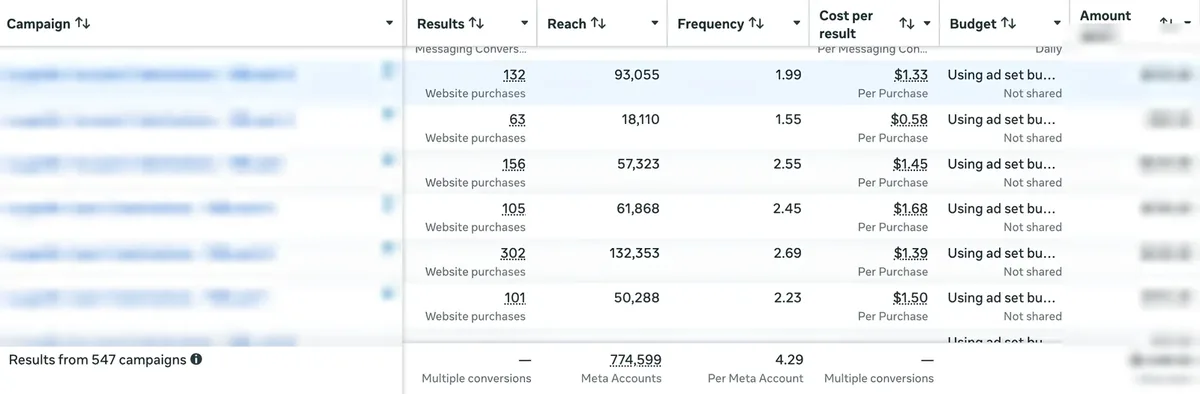Click the 1.55 frequency value

pos(787,119)
